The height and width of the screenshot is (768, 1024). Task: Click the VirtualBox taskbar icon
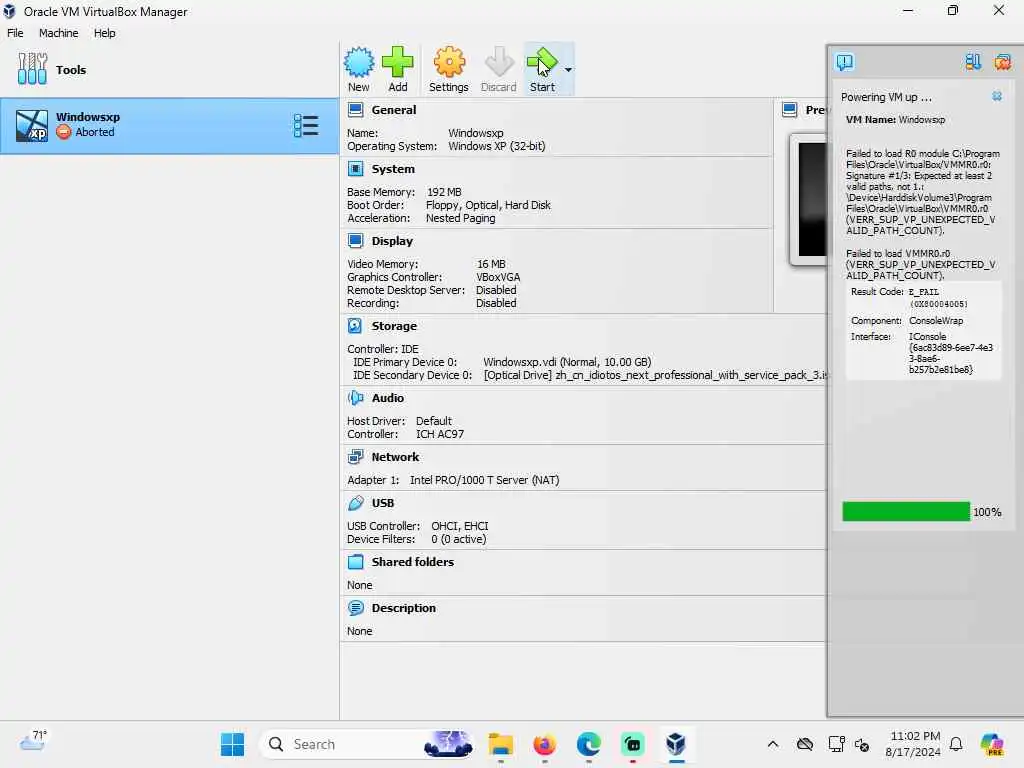tap(676, 744)
